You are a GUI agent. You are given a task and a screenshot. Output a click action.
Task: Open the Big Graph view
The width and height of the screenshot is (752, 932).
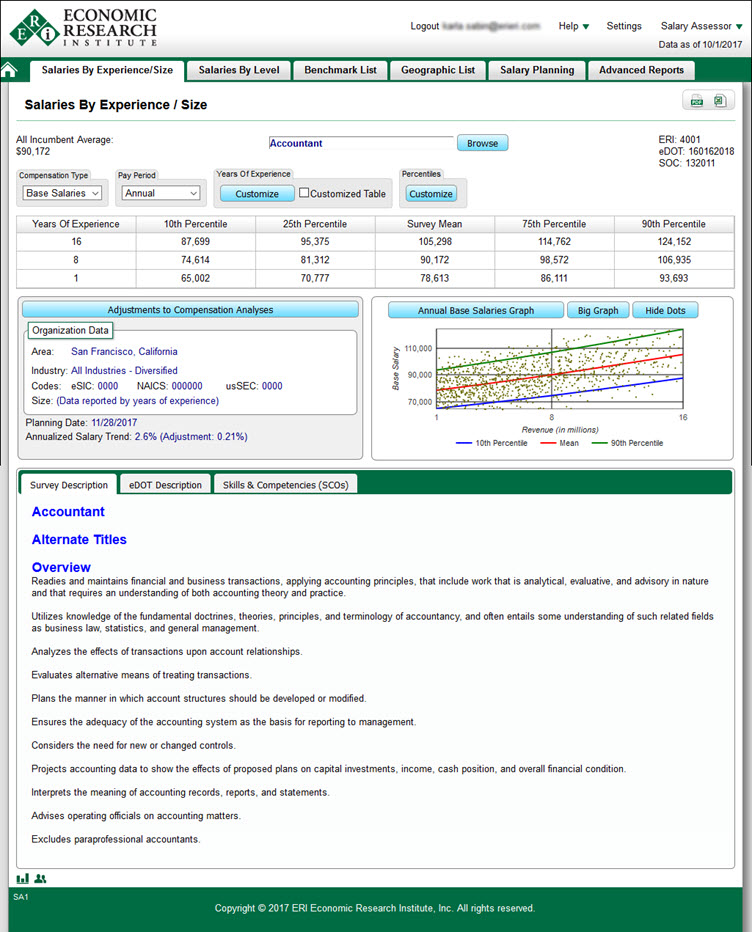click(598, 310)
